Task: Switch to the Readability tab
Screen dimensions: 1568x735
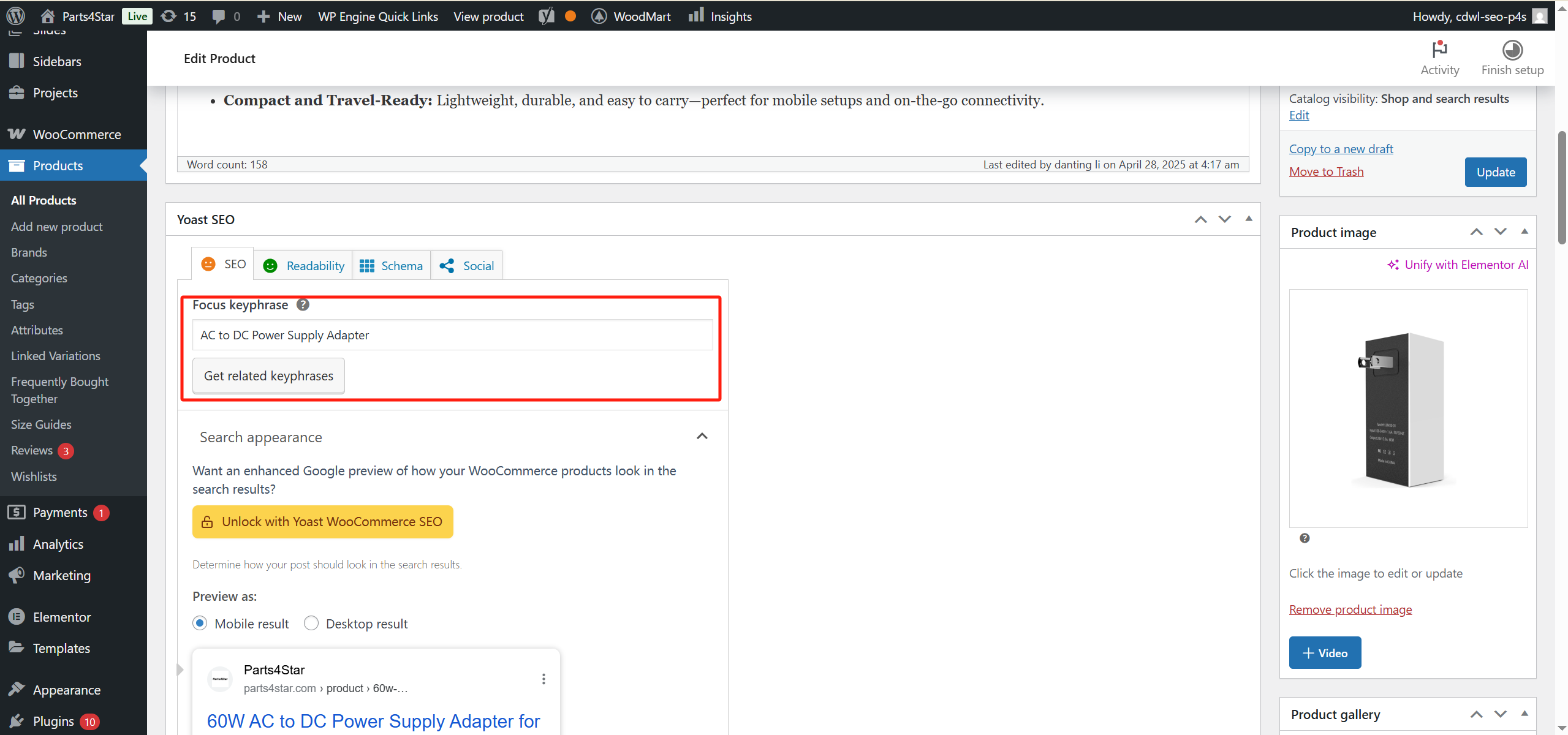Action: pyautogui.click(x=305, y=265)
